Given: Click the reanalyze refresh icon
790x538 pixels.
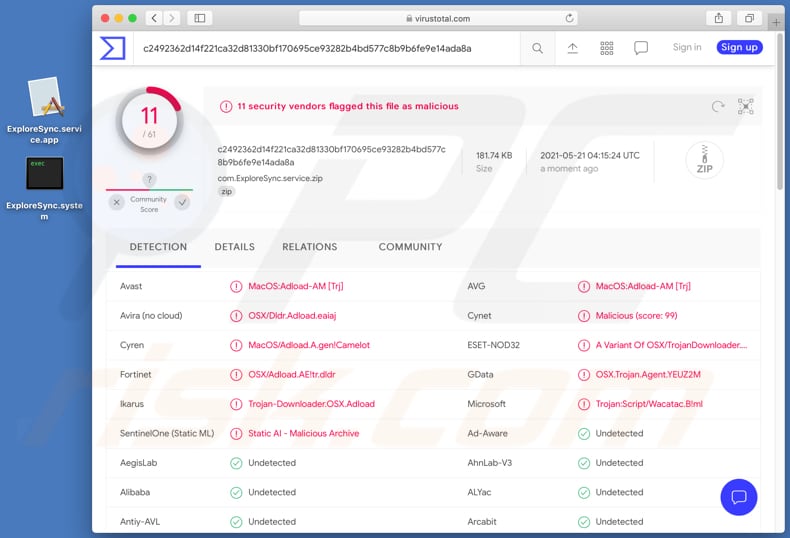Looking at the screenshot, I should point(718,106).
